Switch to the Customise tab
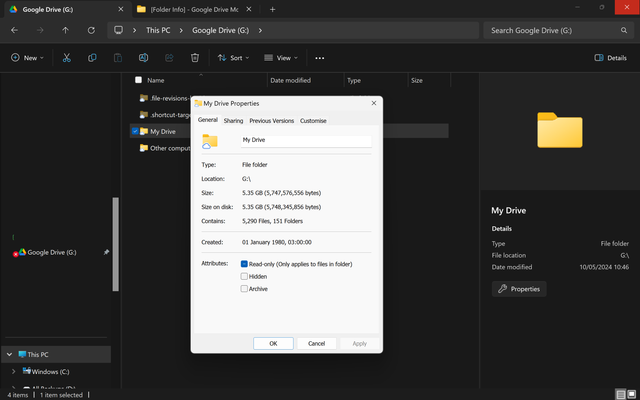 [313, 121]
